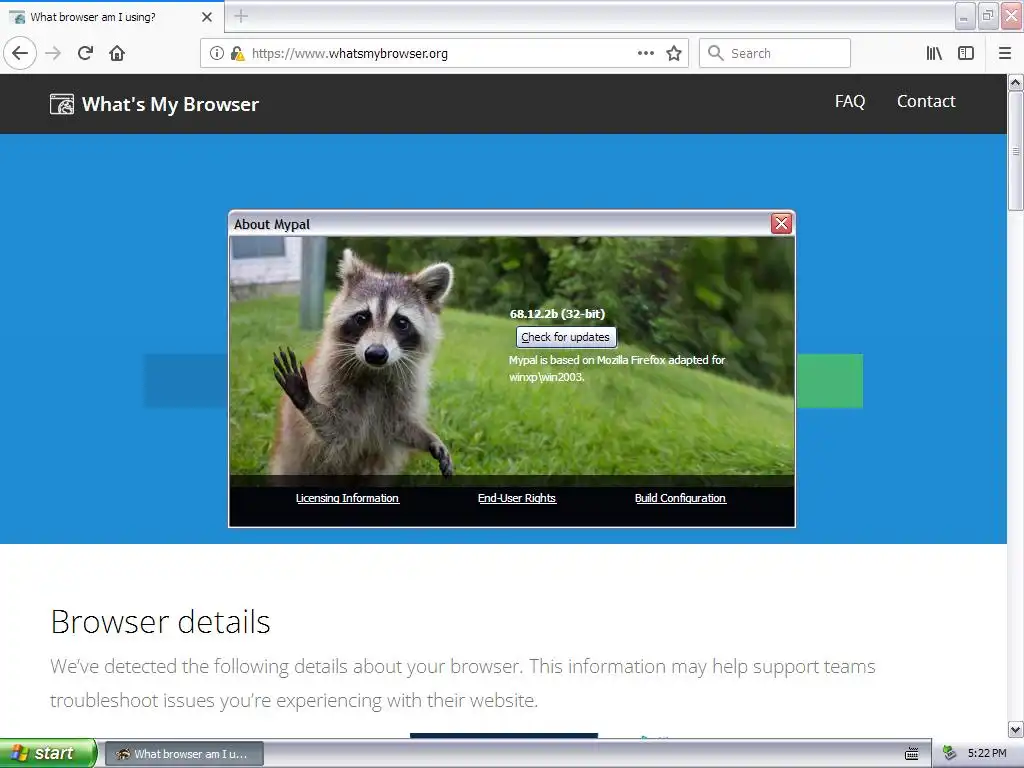Click the 'Browser details' heading
The height and width of the screenshot is (768, 1024).
click(160, 622)
